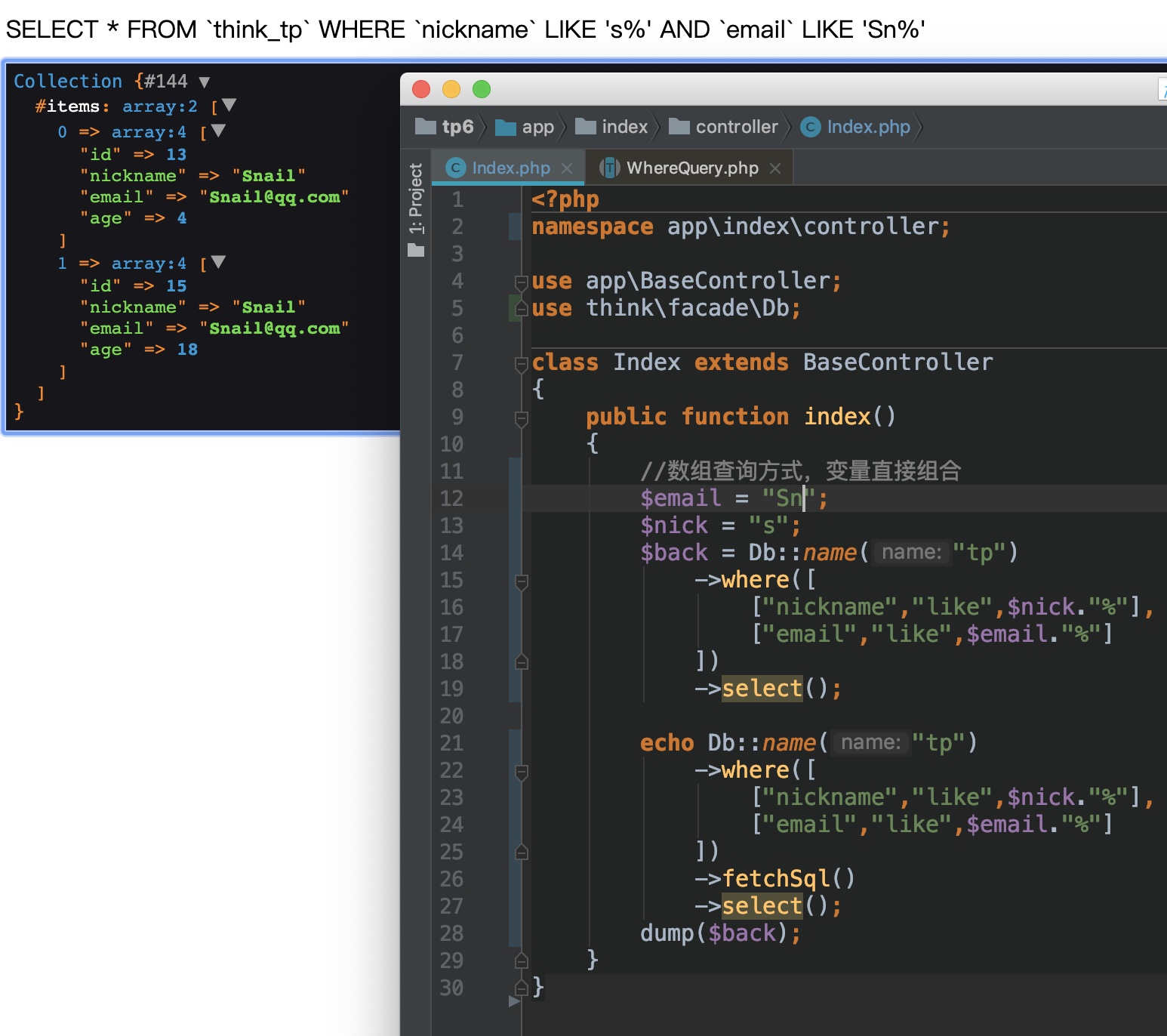Click the app breadcrumb folder
This screenshot has width=1167, height=1036.
click(525, 127)
